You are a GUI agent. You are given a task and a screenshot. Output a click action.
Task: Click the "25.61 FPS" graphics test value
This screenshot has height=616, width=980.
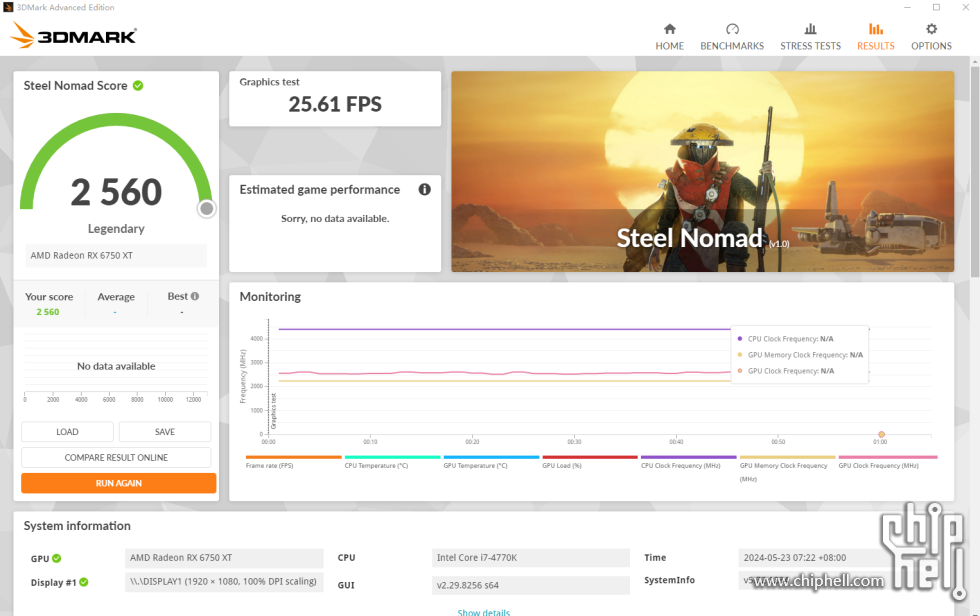tap(335, 104)
